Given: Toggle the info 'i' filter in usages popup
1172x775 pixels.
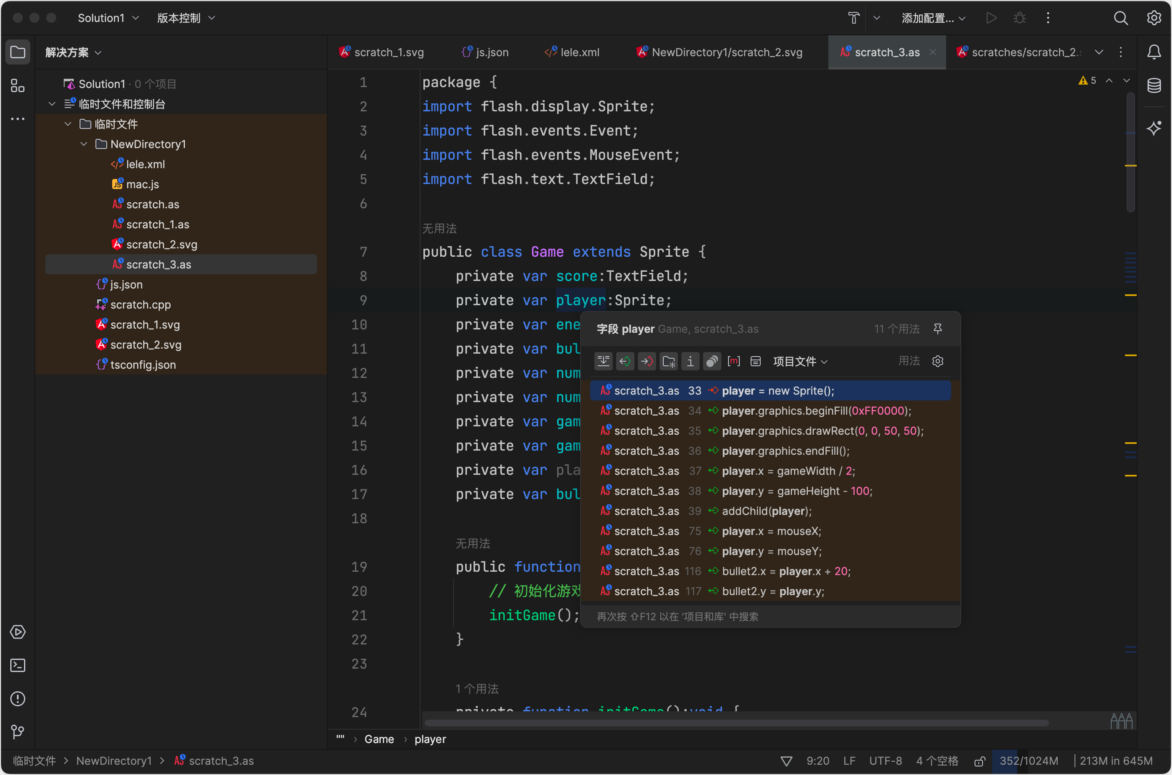Looking at the screenshot, I should click(690, 362).
